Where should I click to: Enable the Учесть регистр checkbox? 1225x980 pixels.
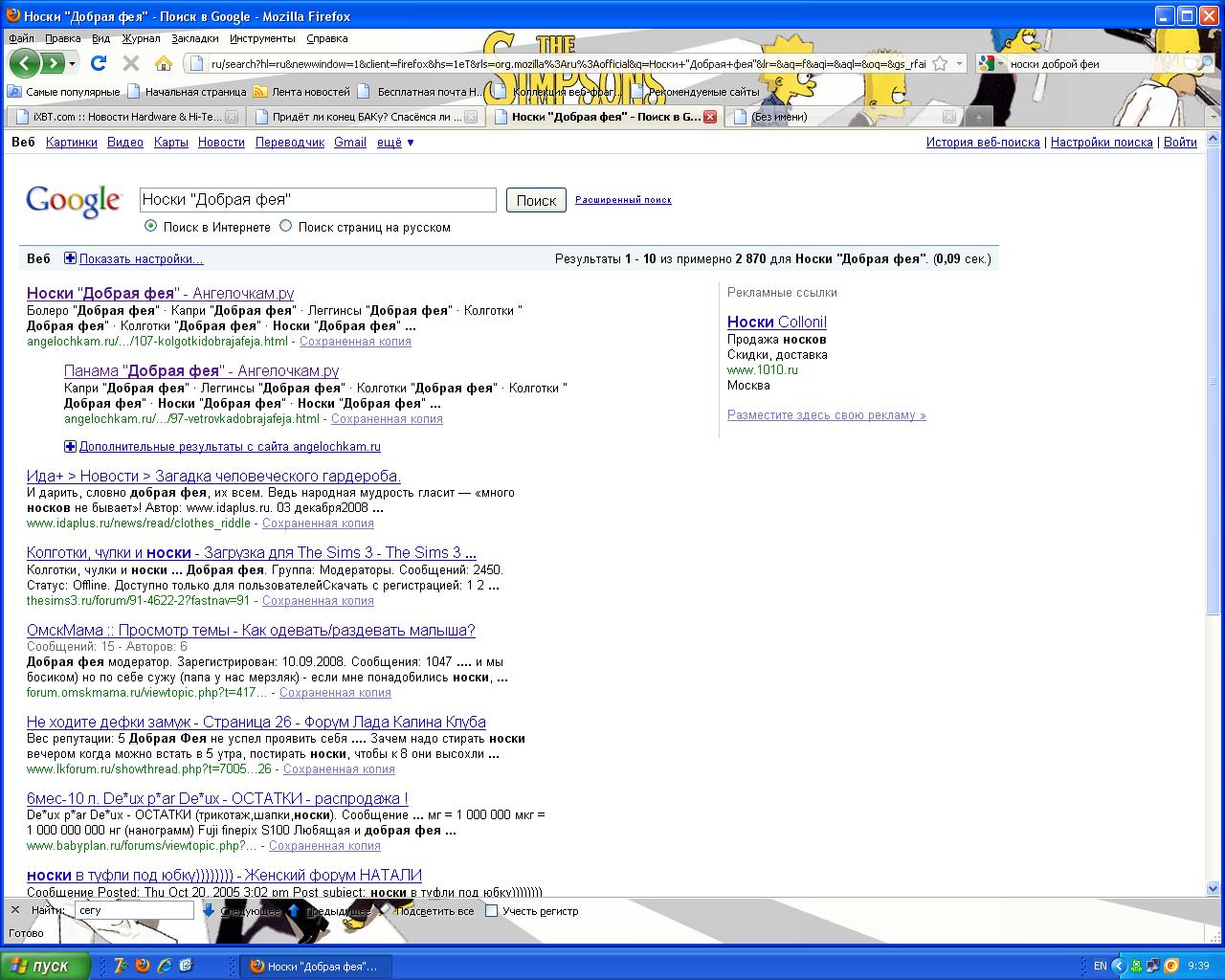(491, 911)
